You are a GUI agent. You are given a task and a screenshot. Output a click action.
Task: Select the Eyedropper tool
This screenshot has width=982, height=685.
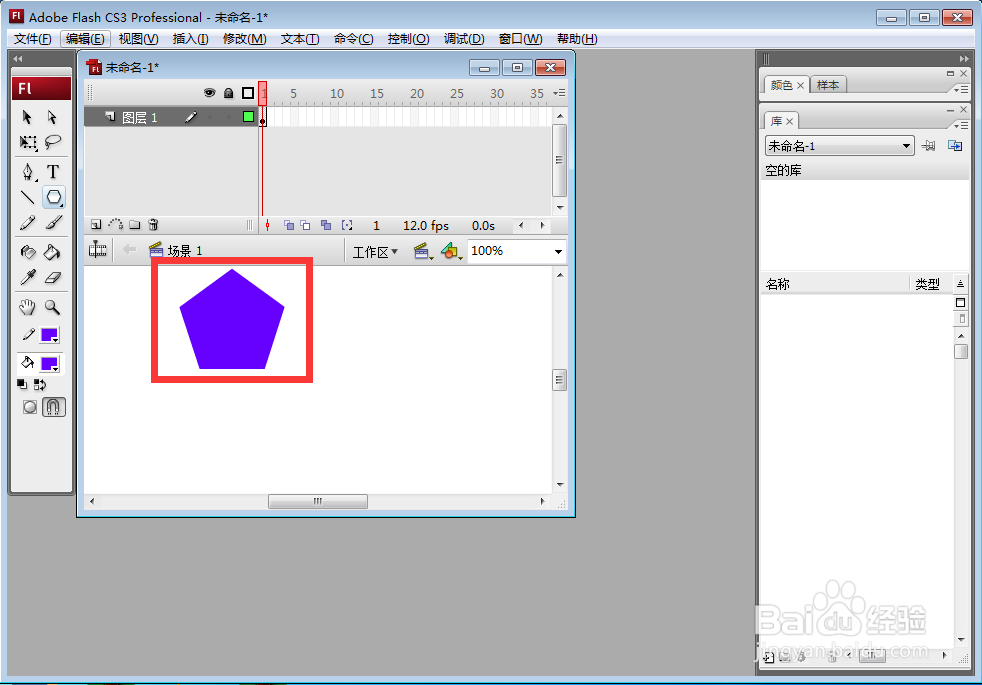click(x=28, y=277)
